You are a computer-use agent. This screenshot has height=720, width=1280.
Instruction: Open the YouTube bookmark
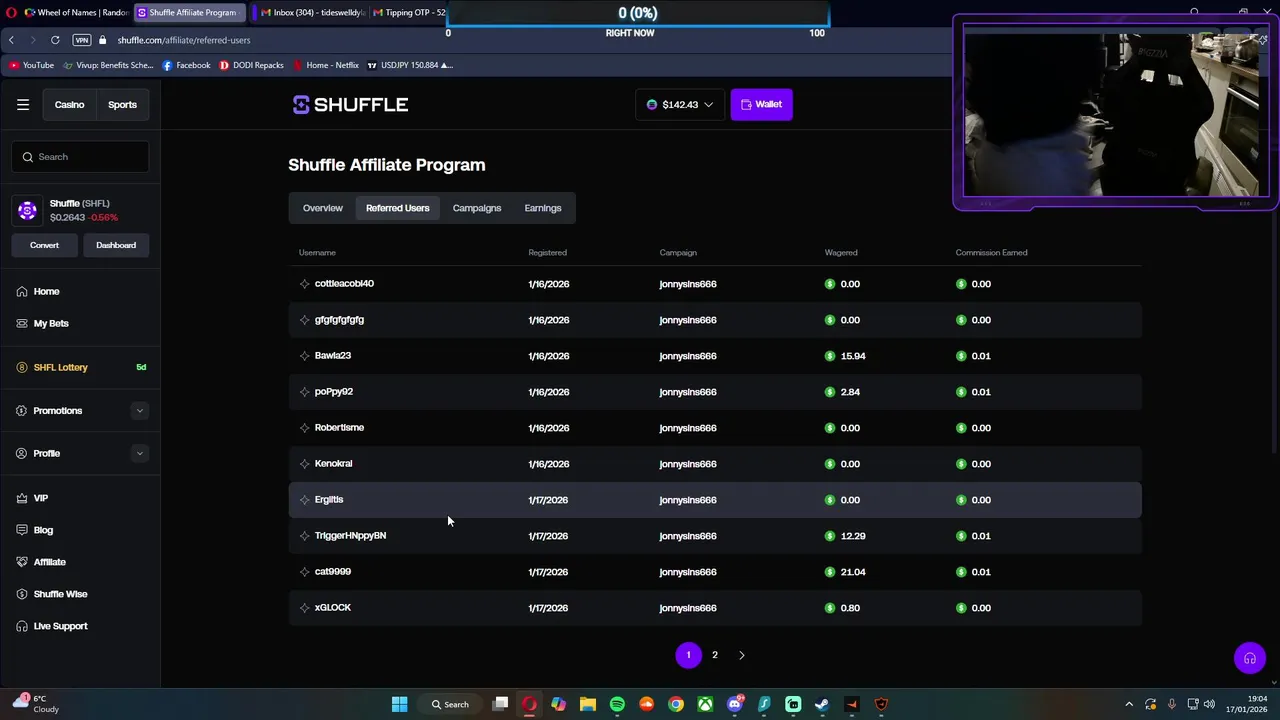(x=31, y=65)
